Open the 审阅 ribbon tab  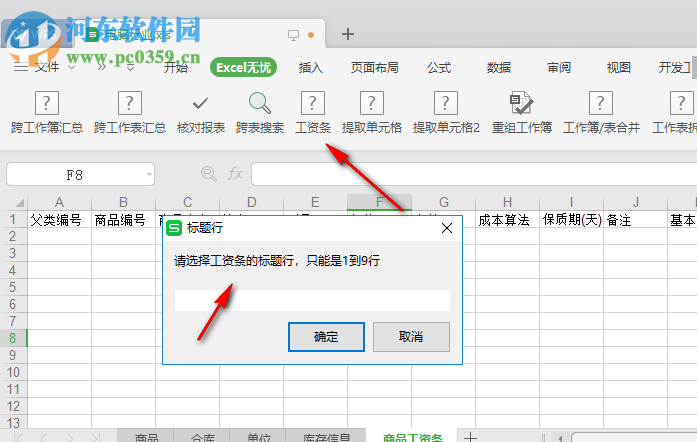(558, 68)
